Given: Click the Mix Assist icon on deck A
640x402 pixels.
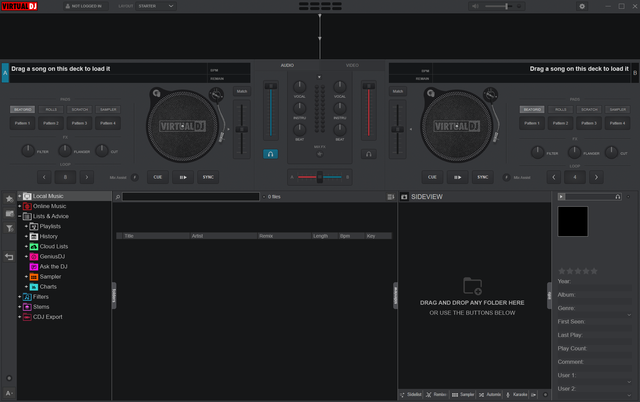Looking at the screenshot, I should (135, 178).
